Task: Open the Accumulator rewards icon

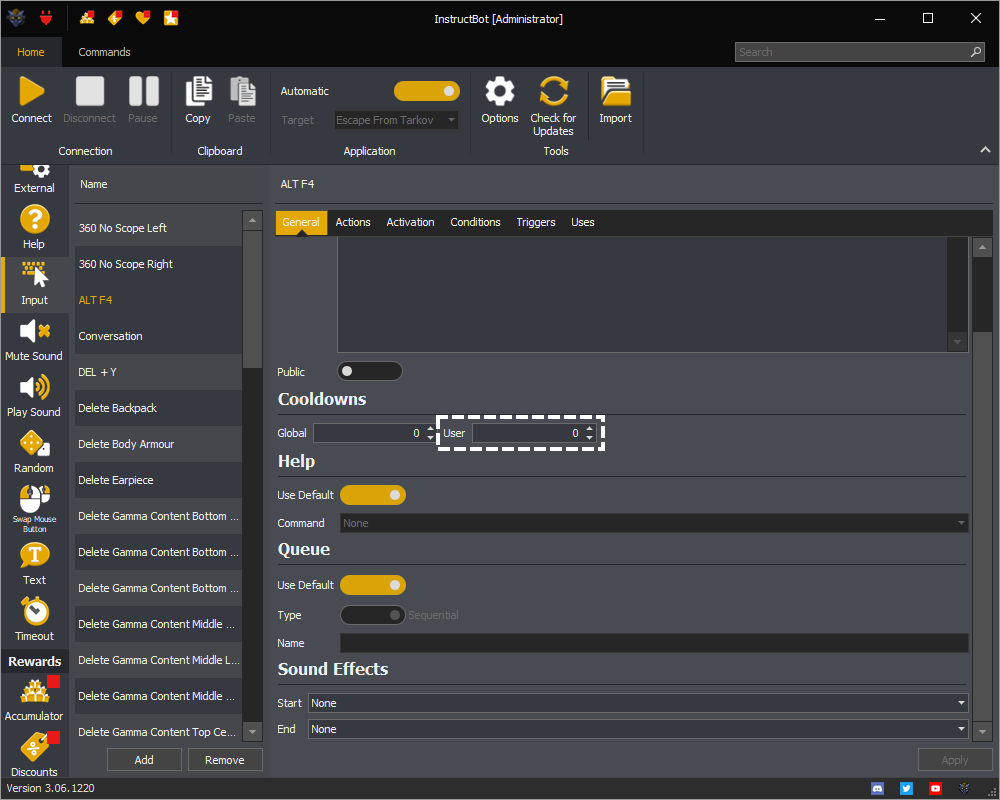Action: [x=34, y=692]
